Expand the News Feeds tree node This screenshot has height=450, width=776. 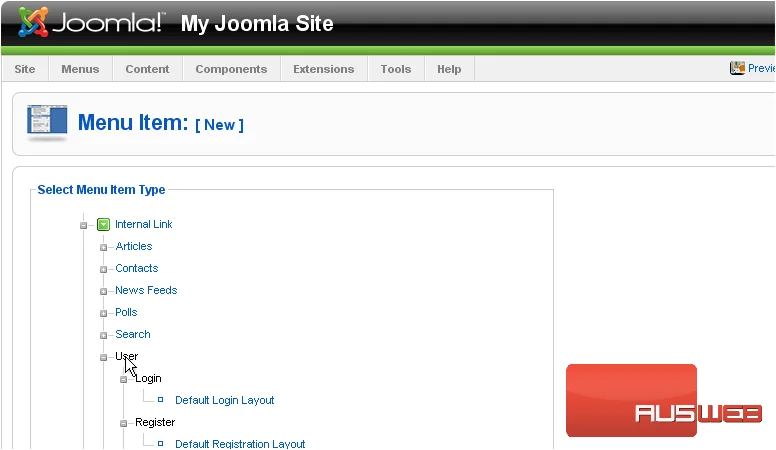tap(103, 292)
